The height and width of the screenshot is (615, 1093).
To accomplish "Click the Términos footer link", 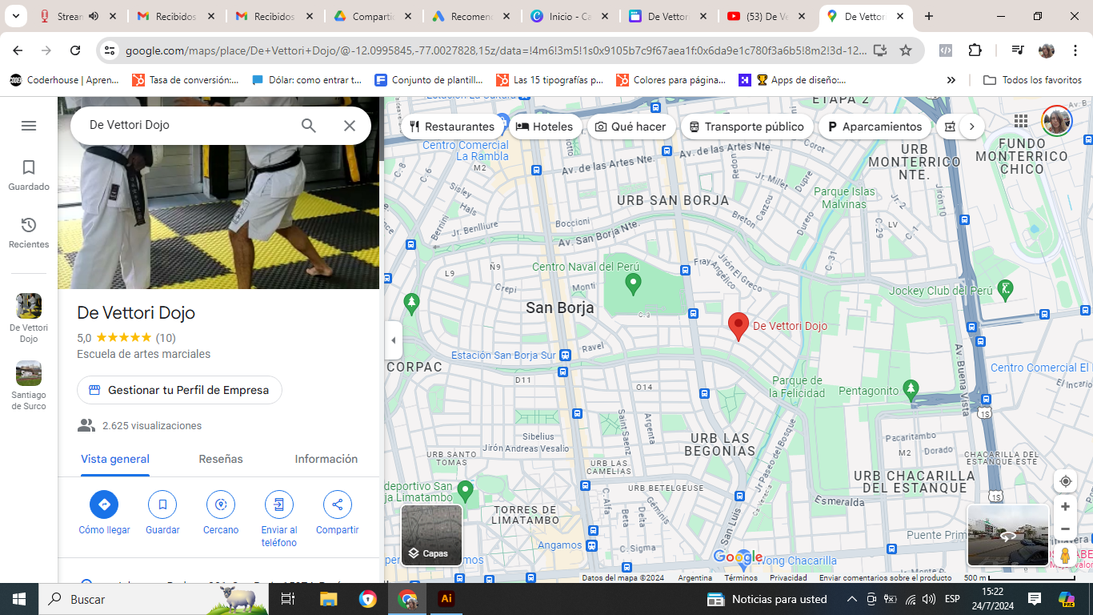I will [740, 578].
